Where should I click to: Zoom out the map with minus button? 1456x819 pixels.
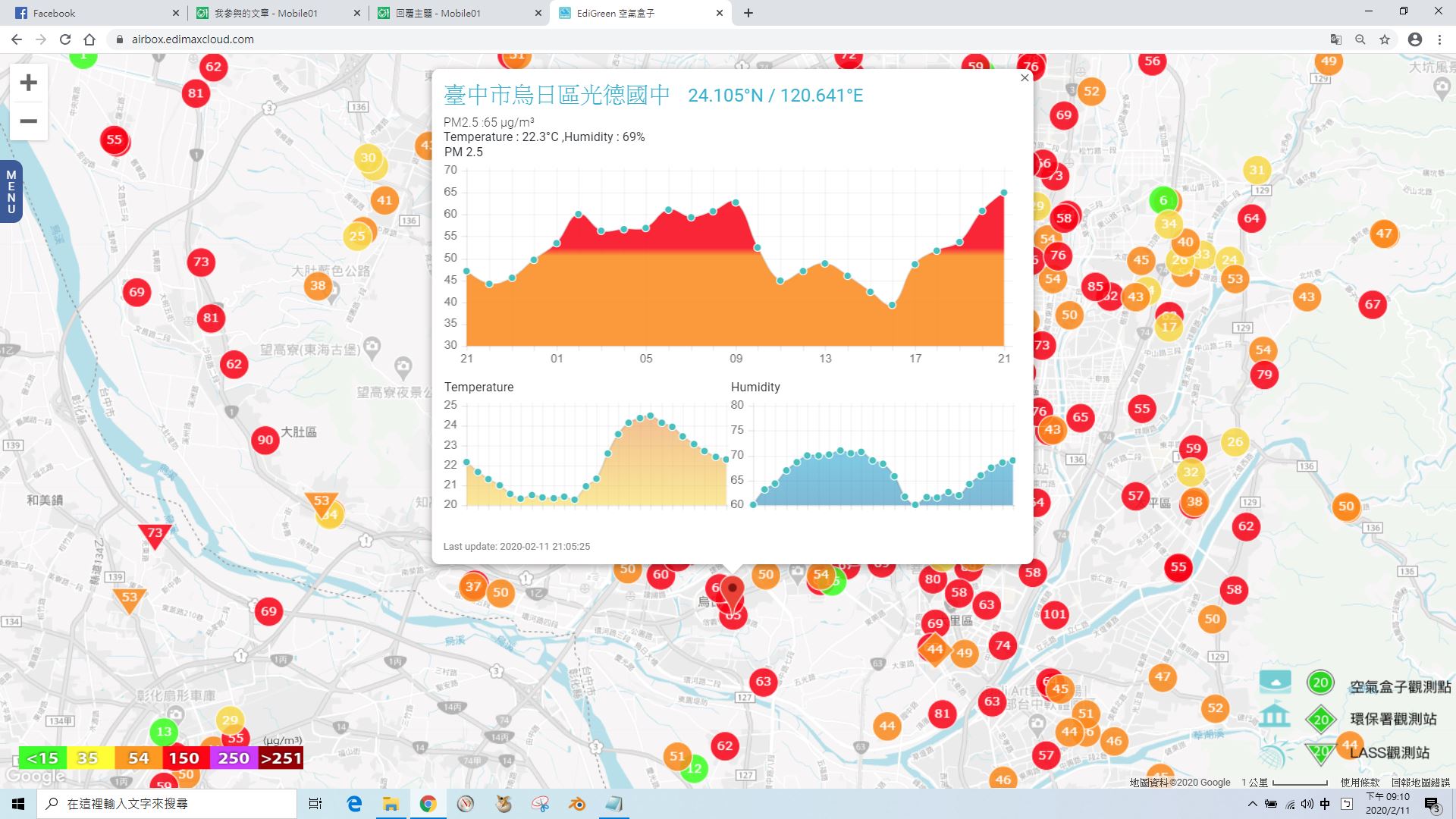29,121
